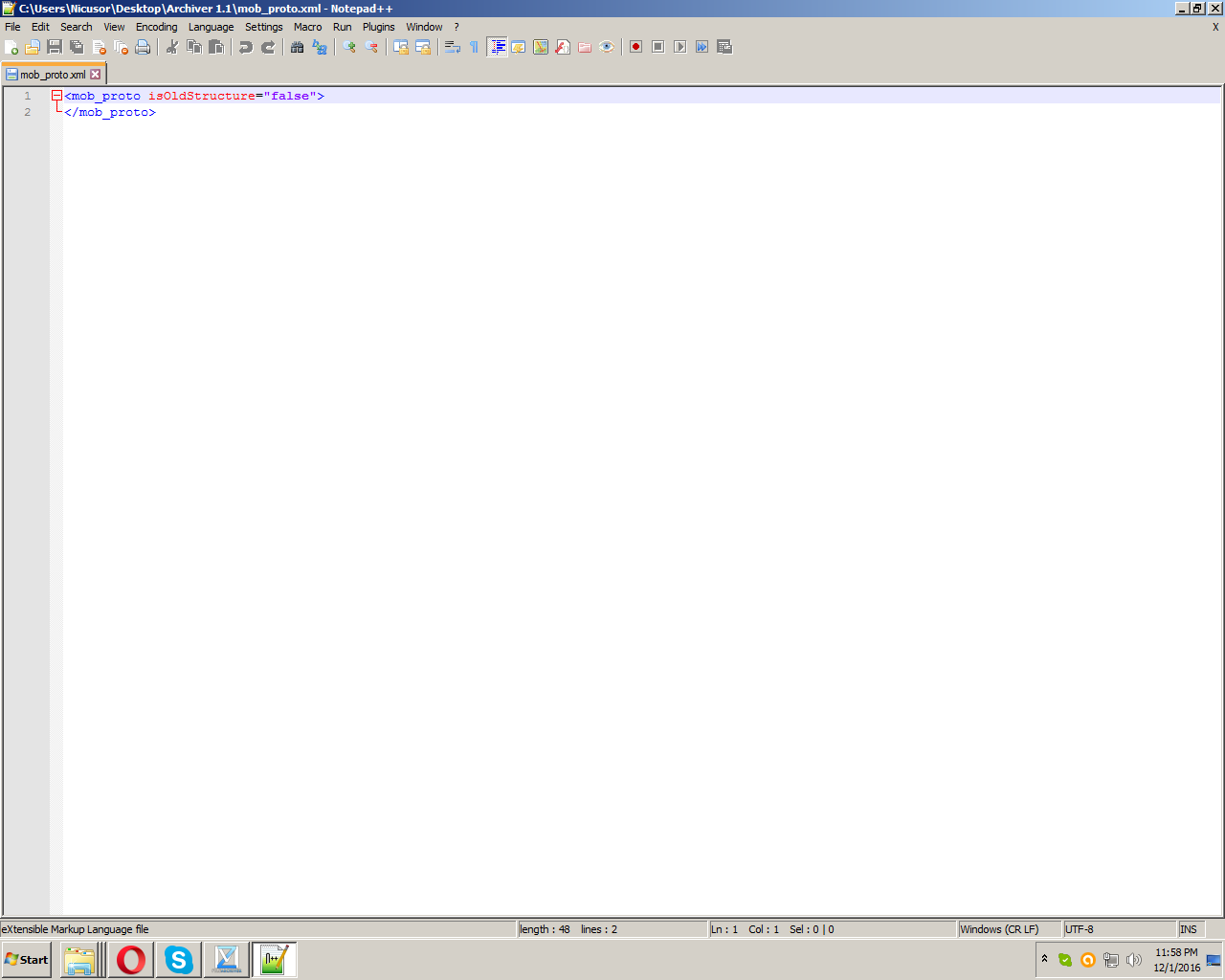Click line number 2 in the margin
This screenshot has width=1225, height=980.
[28, 112]
